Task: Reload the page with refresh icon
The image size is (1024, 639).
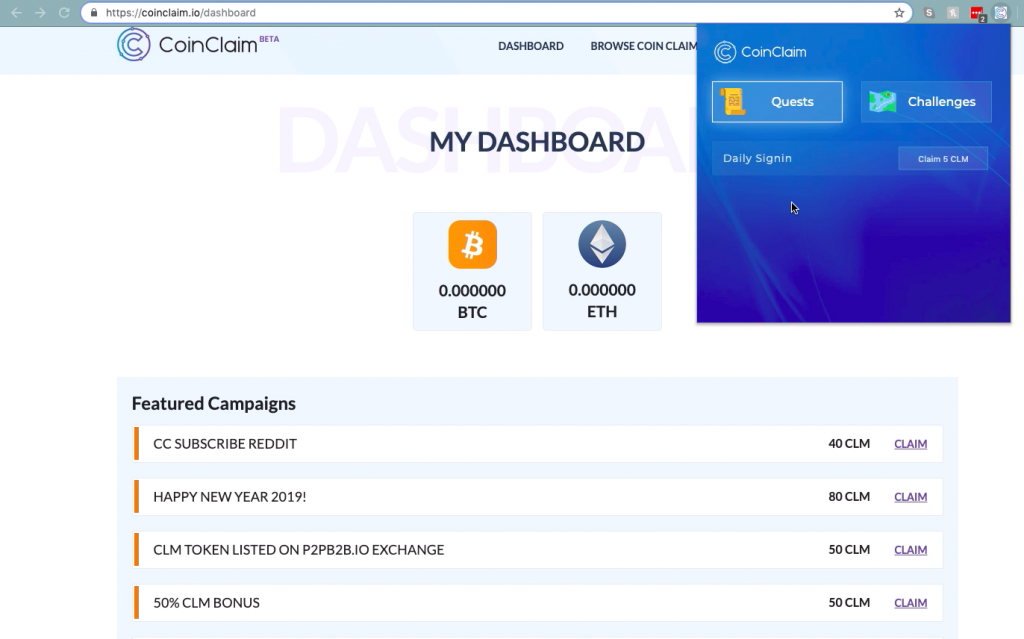Action: click(x=64, y=12)
